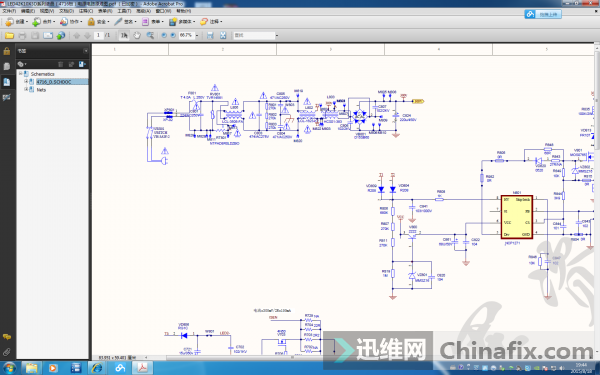The height and width of the screenshot is (375, 600).
Task: Expand the 4716_0.SCHDOC bookmark node
Action: point(26,82)
